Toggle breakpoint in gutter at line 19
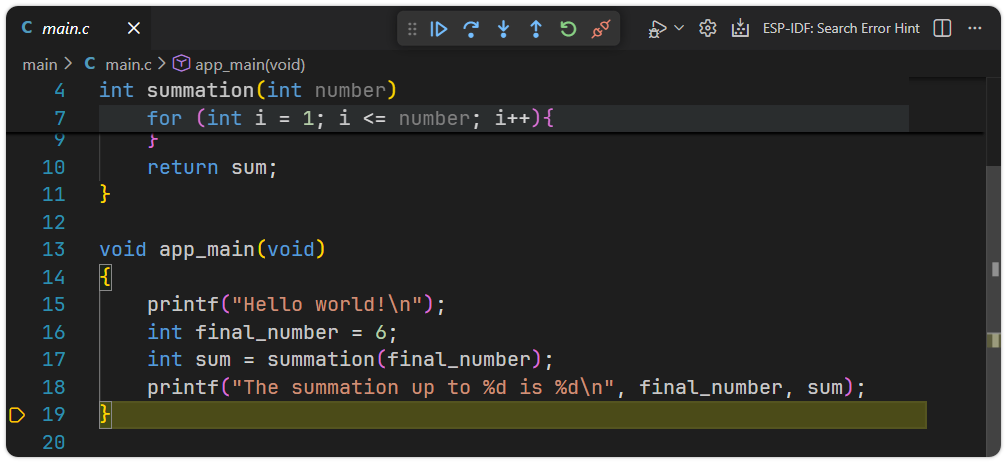The image size is (1007, 463). click(16, 415)
